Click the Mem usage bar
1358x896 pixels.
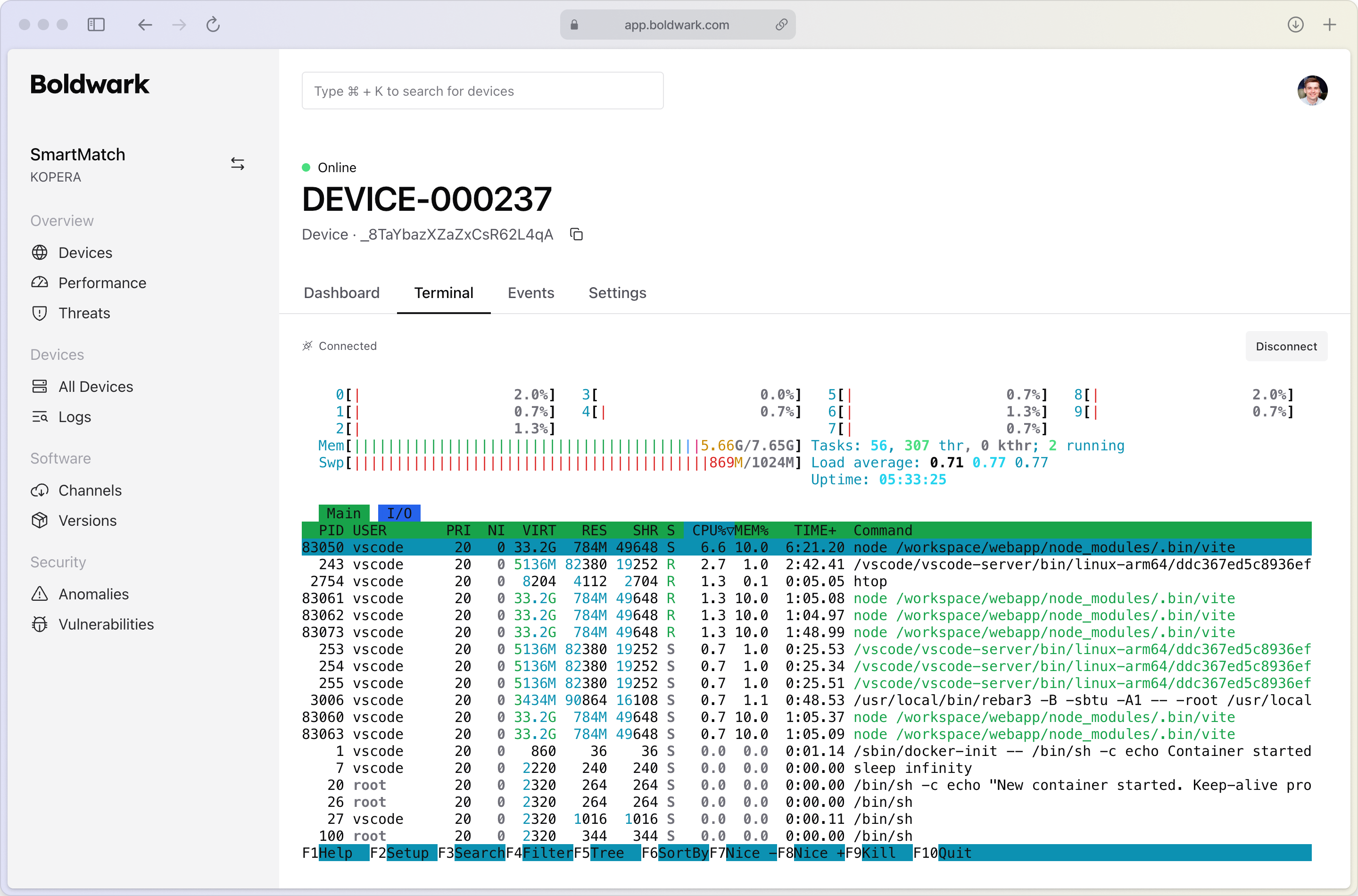click(x=561, y=446)
